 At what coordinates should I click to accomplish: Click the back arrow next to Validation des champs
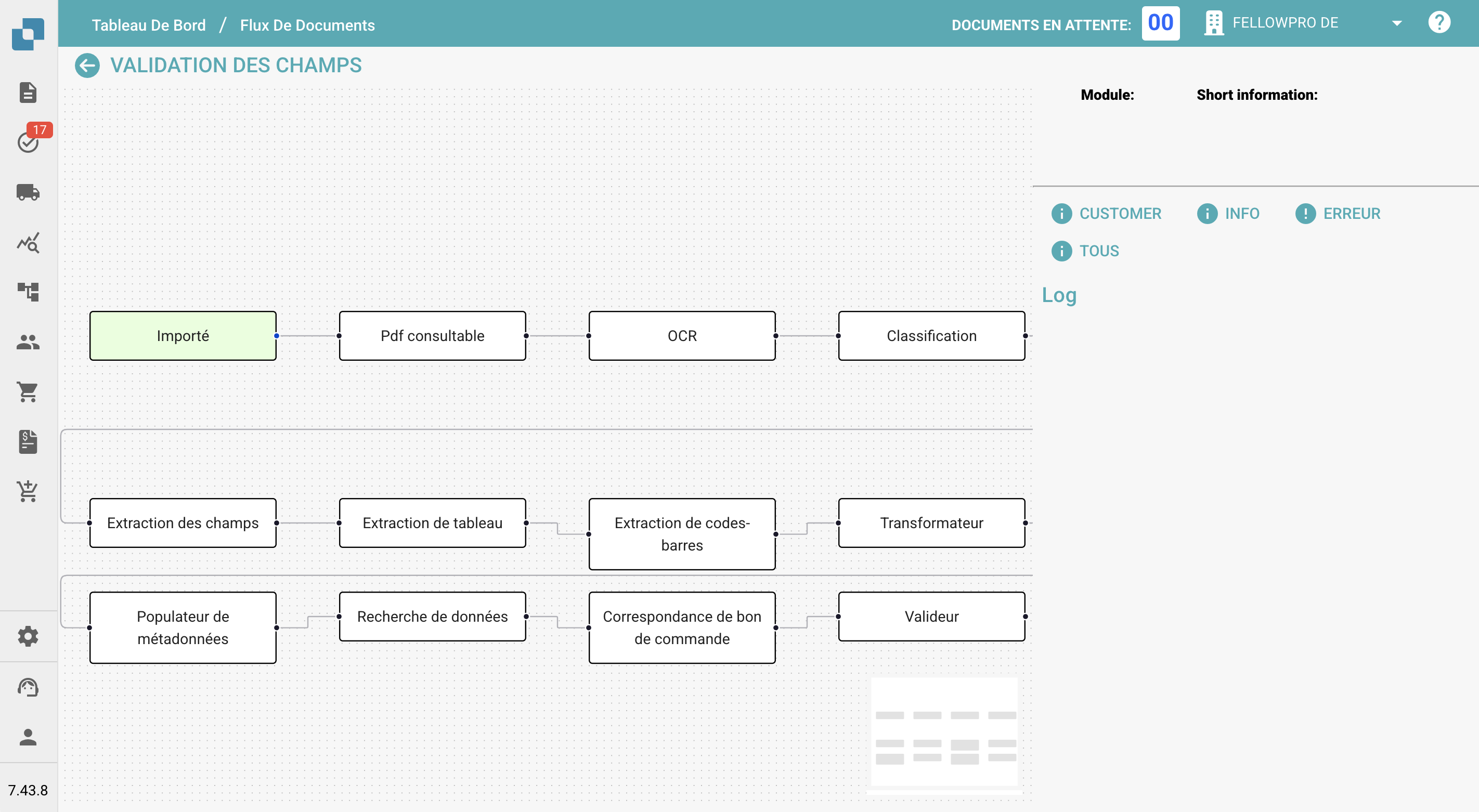[87, 66]
